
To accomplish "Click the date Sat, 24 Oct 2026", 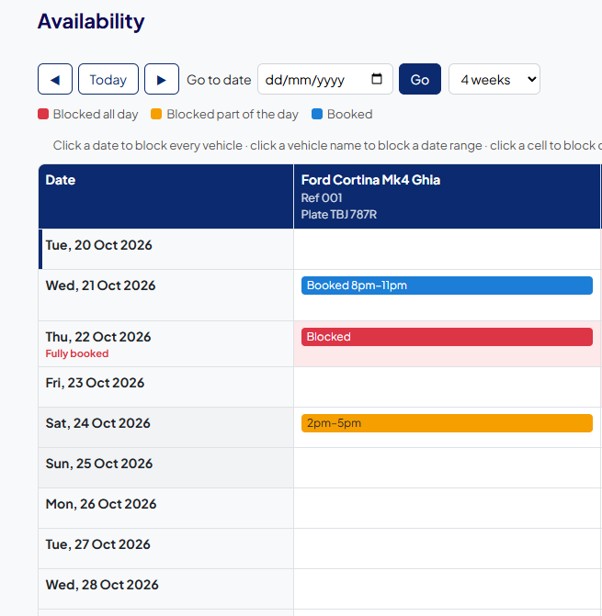I will point(98,424).
